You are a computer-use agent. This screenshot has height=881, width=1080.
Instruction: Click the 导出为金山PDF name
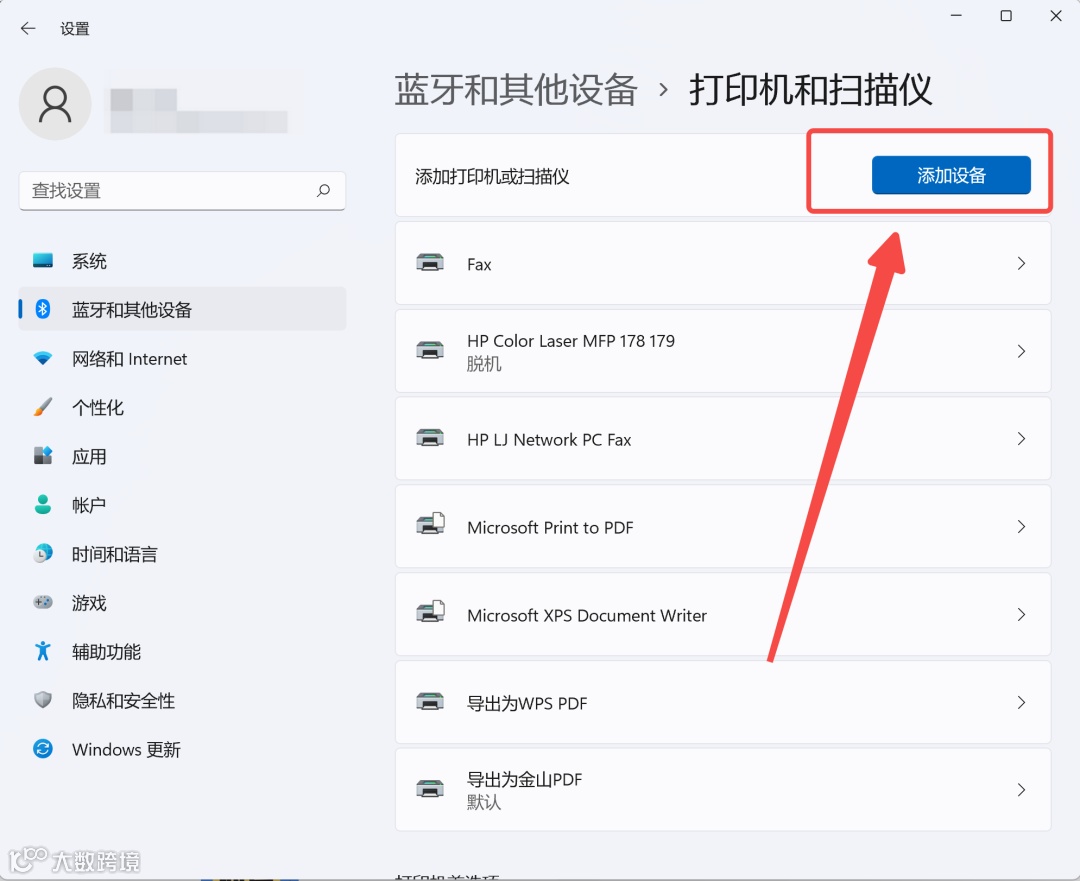(524, 780)
